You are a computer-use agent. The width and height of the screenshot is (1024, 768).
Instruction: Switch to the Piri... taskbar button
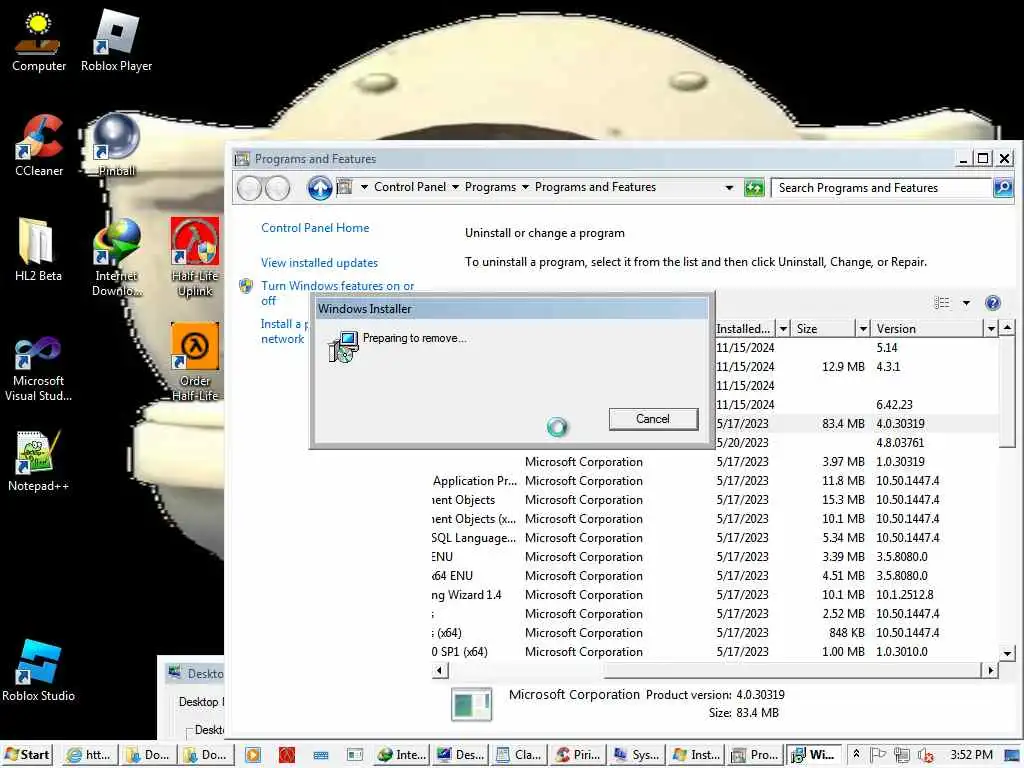pos(578,755)
